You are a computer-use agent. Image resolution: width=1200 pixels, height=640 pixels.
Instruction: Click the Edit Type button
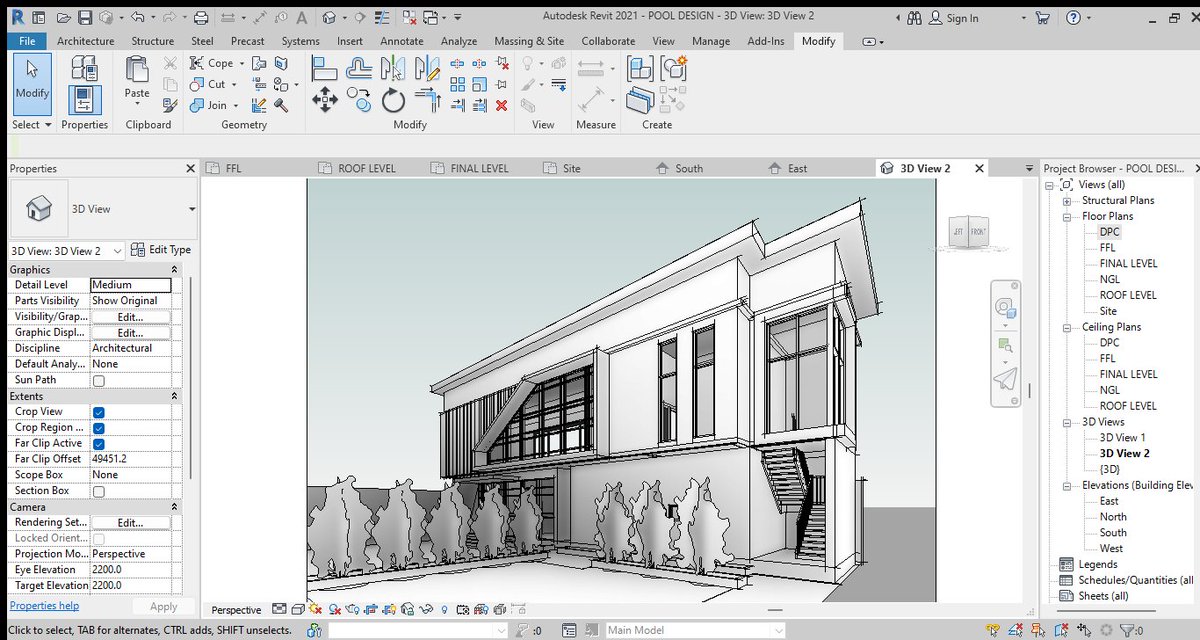(161, 250)
